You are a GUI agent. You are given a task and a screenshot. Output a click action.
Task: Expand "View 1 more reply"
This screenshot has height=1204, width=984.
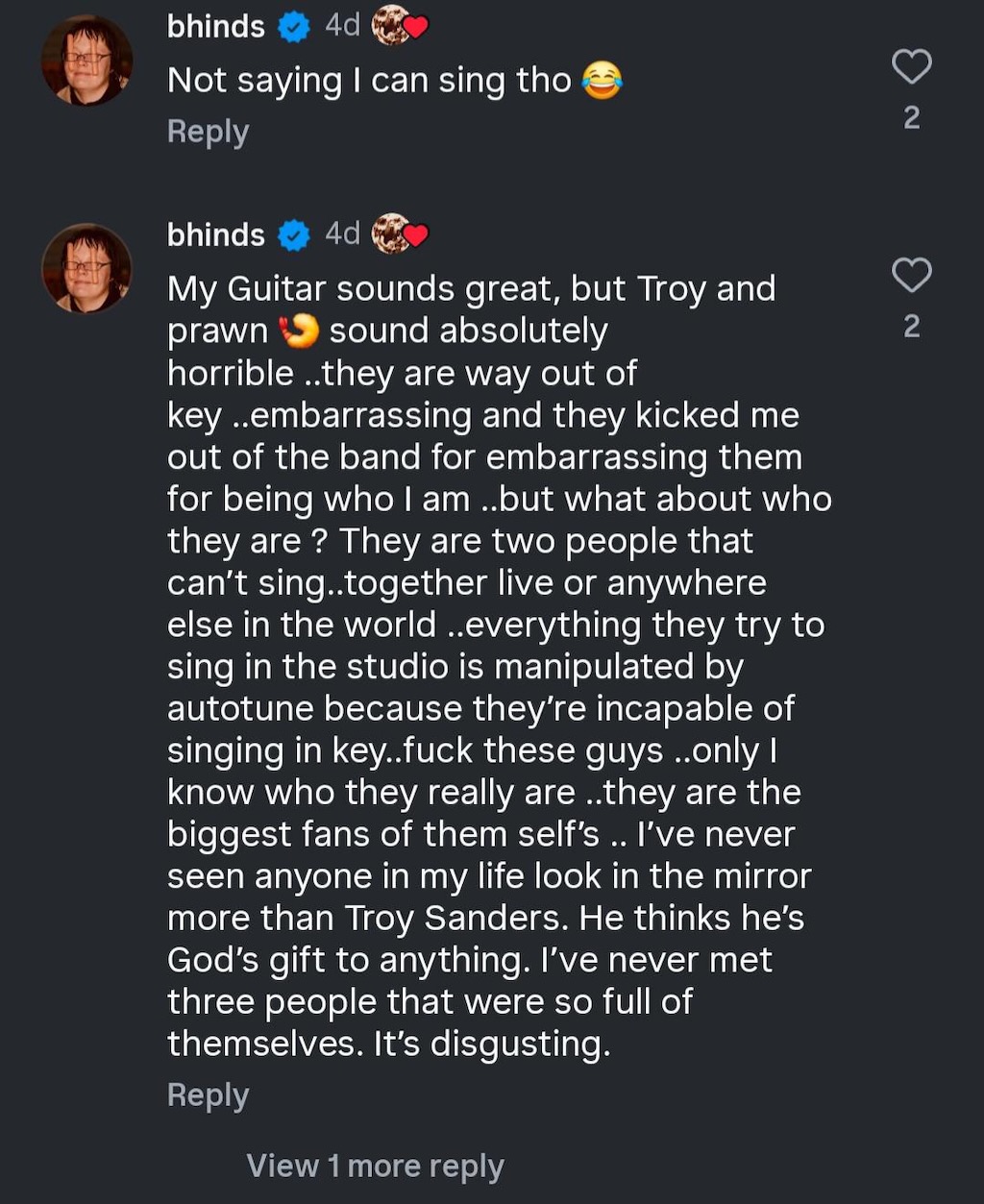point(375,1166)
